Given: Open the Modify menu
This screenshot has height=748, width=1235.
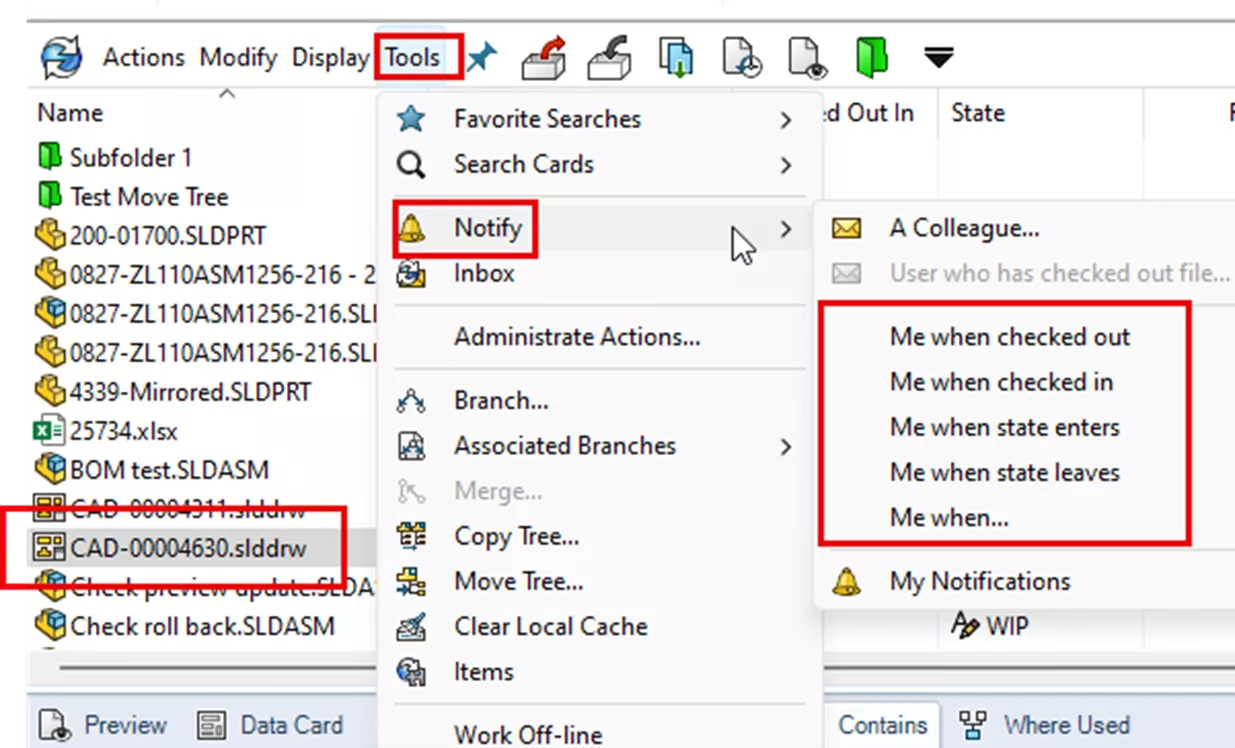Looking at the screenshot, I should coord(238,58).
